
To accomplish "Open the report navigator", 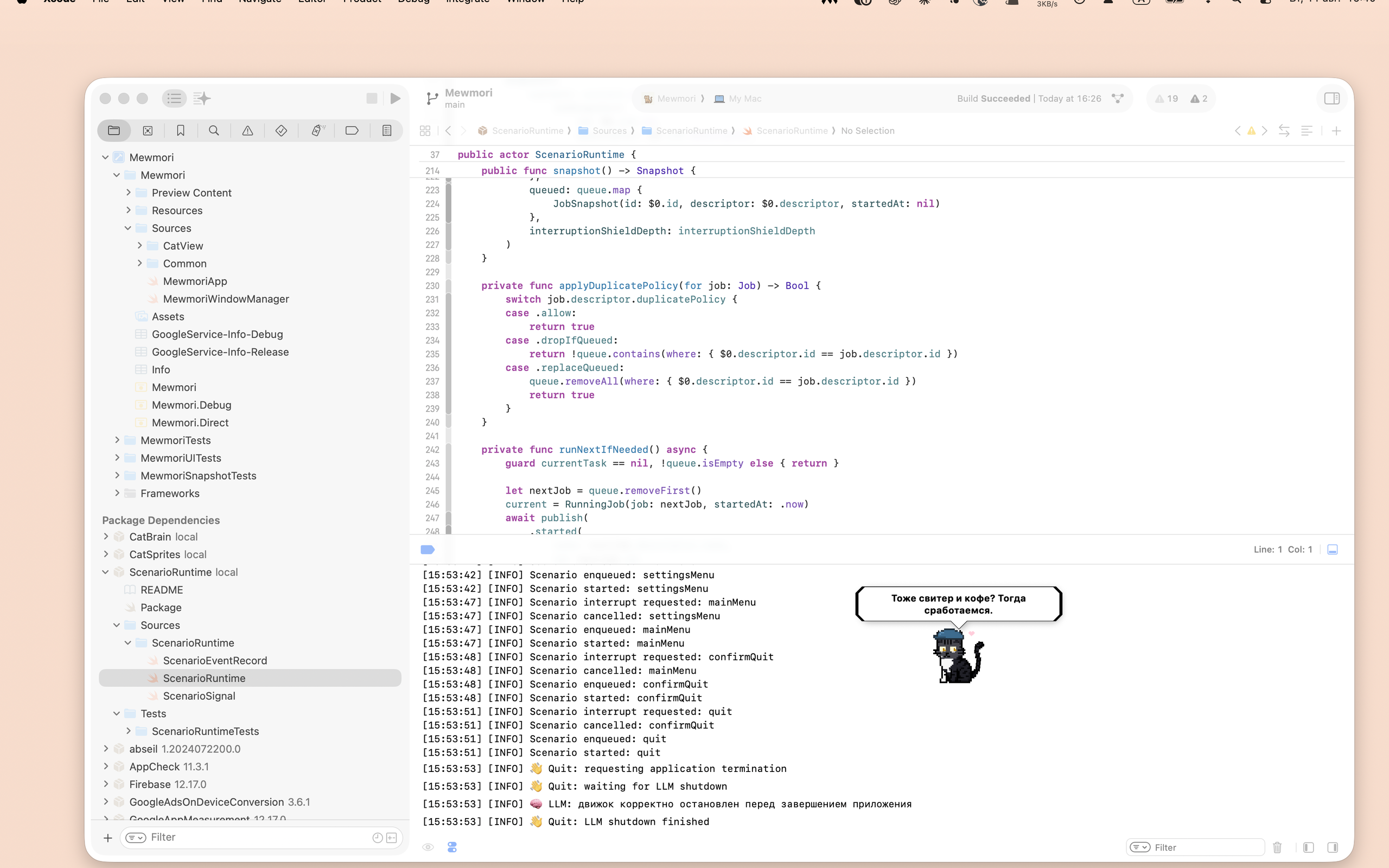I will (387, 131).
